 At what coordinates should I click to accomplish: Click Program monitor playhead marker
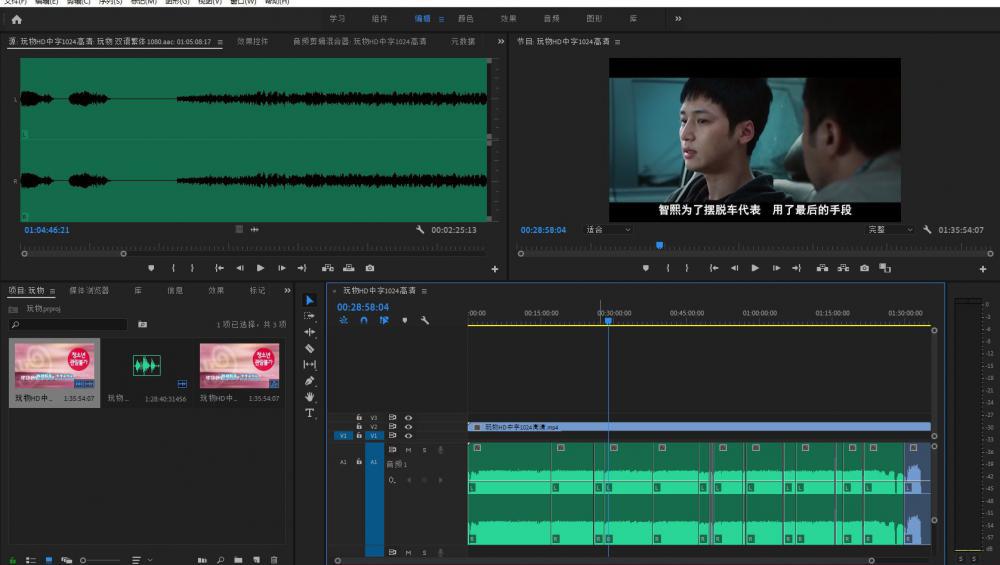click(659, 245)
